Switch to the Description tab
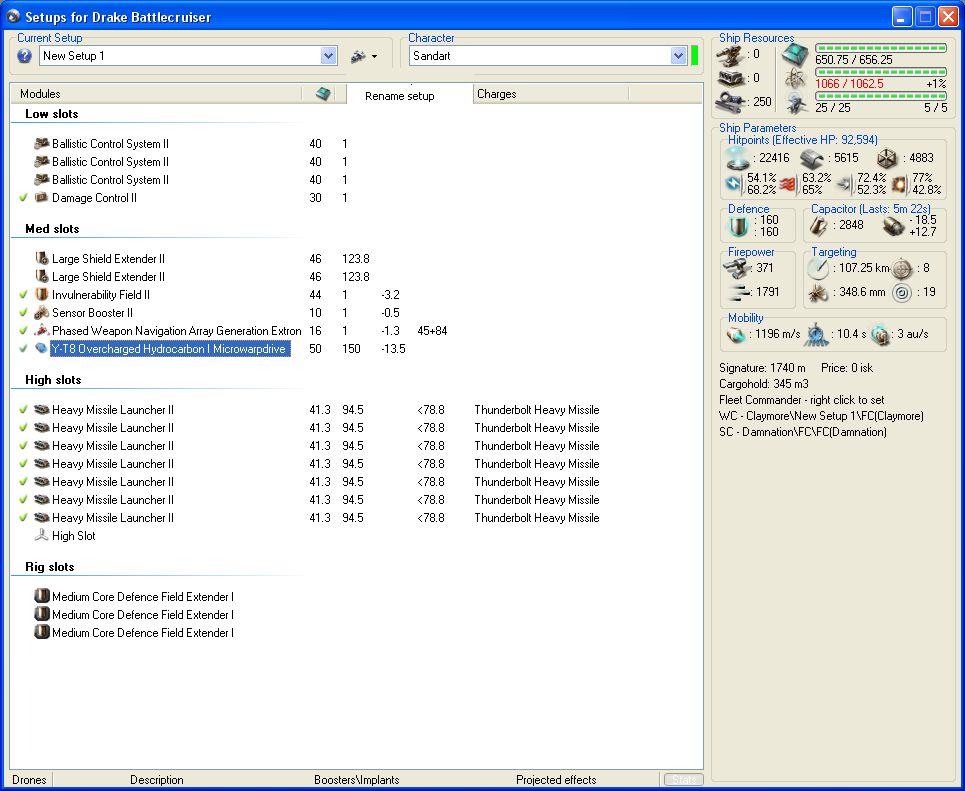The image size is (965, 791). 157,780
